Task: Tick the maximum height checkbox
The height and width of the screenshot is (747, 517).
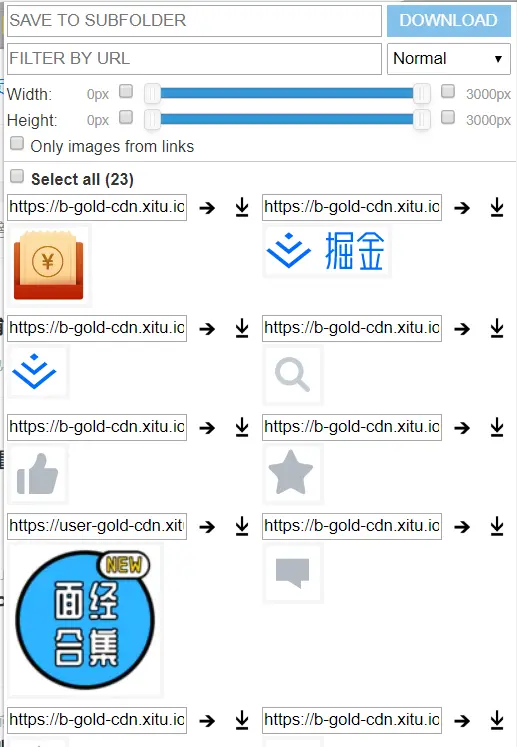Action: 448,117
